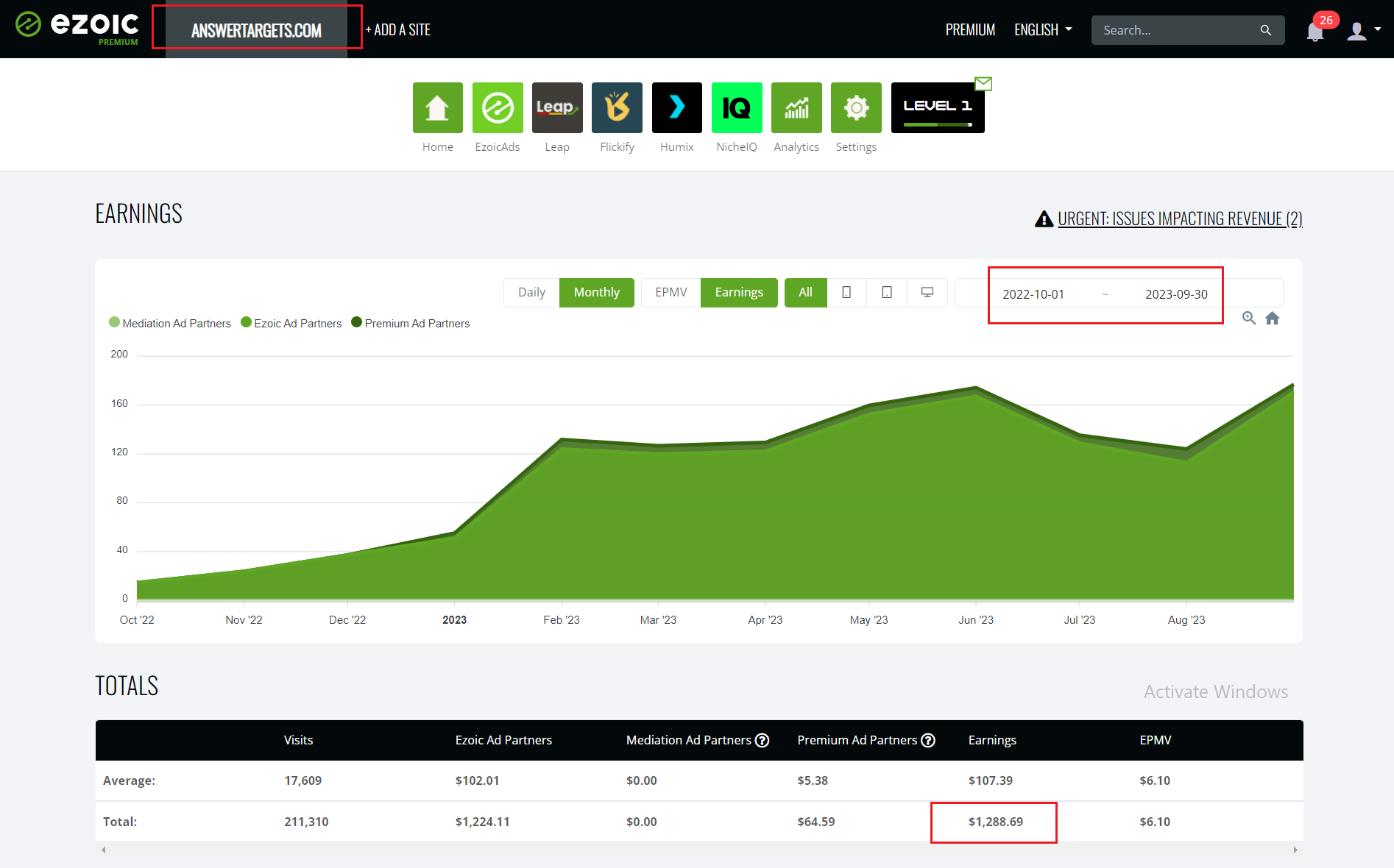Screen dimensions: 1394x868
Task: Click the EPMV column header
Action: [1156, 740]
